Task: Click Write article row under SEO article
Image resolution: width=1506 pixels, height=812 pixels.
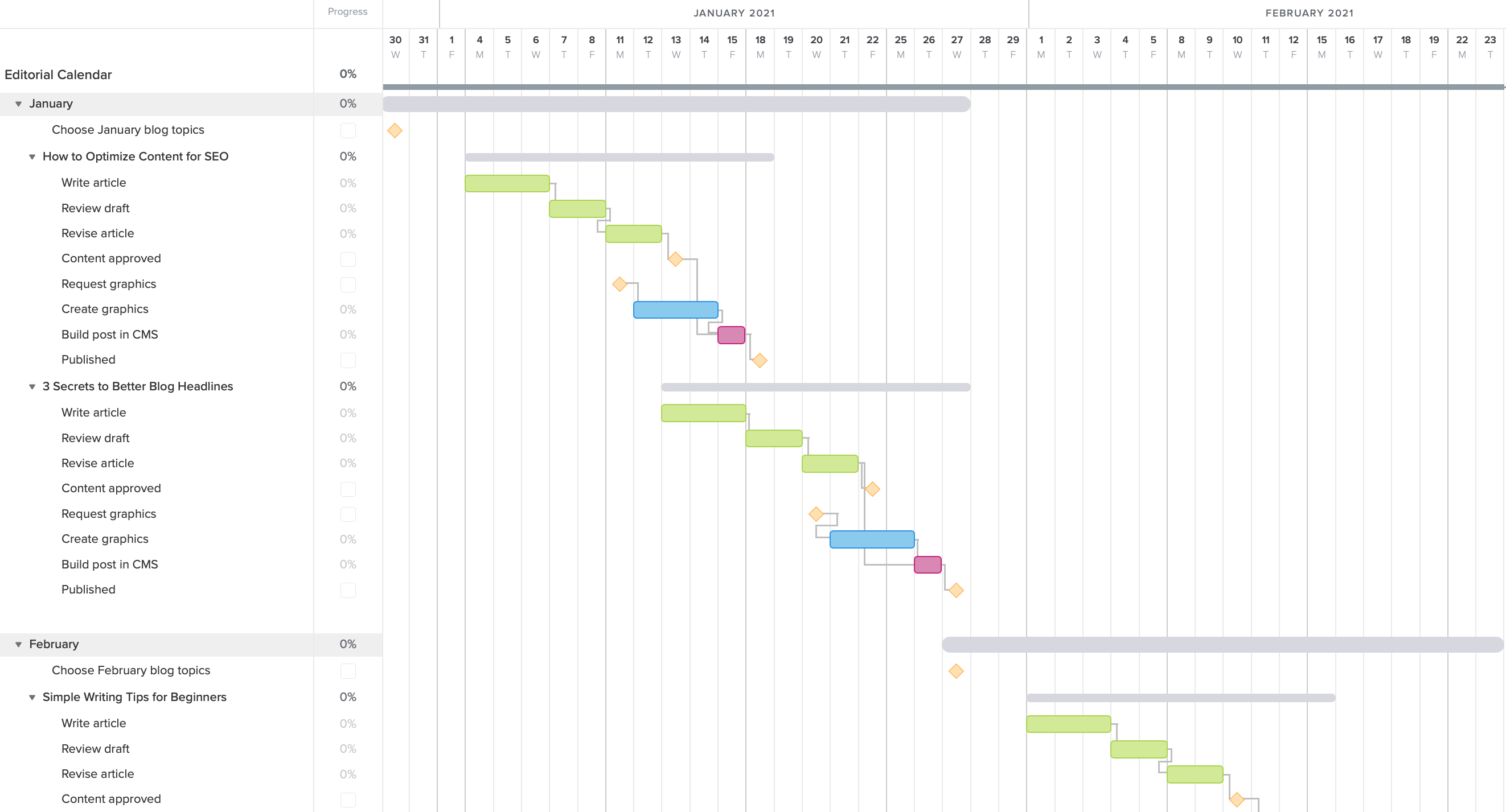Action: point(93,183)
